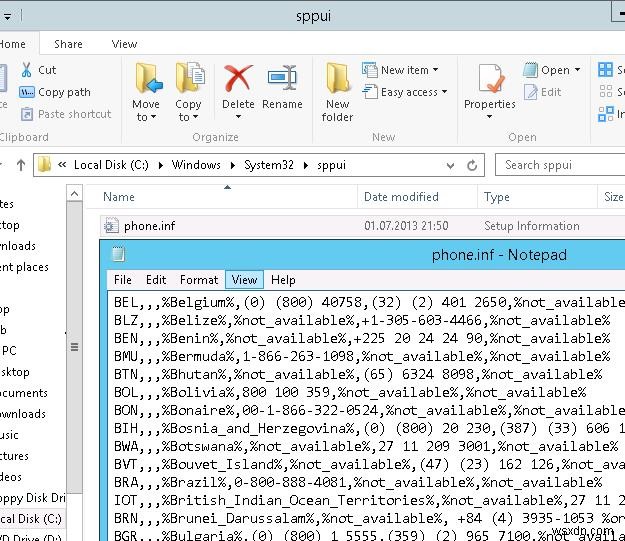The image size is (625, 541).
Task: Click the Copy to folder icon
Action: [x=190, y=79]
